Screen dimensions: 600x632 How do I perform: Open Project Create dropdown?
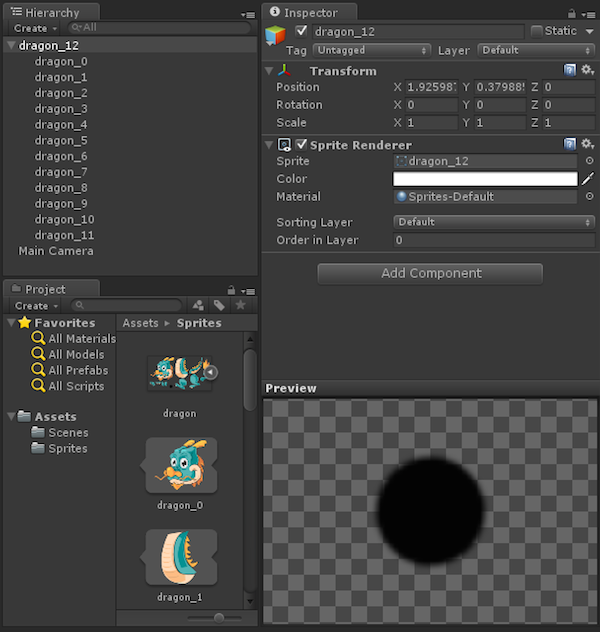click(x=35, y=306)
